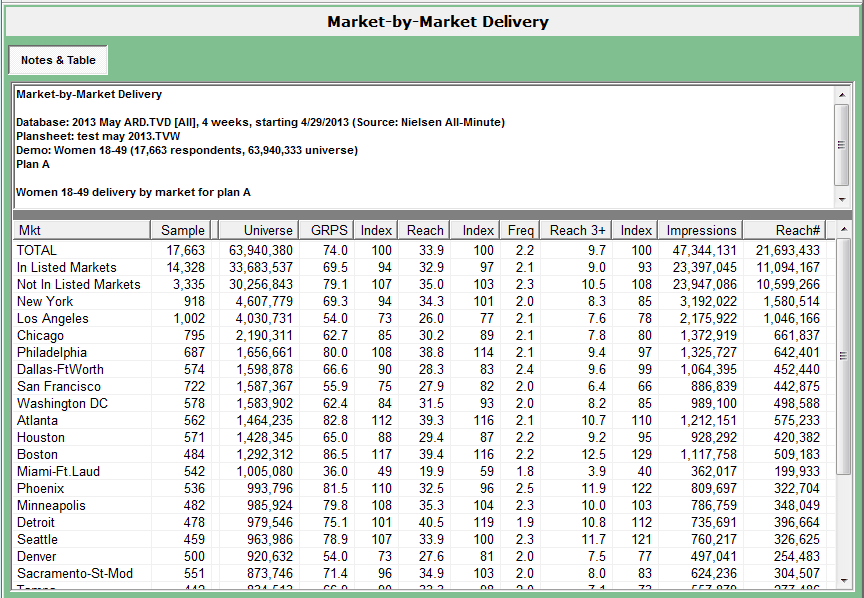Click Plan A line in notes

click(x=33, y=164)
